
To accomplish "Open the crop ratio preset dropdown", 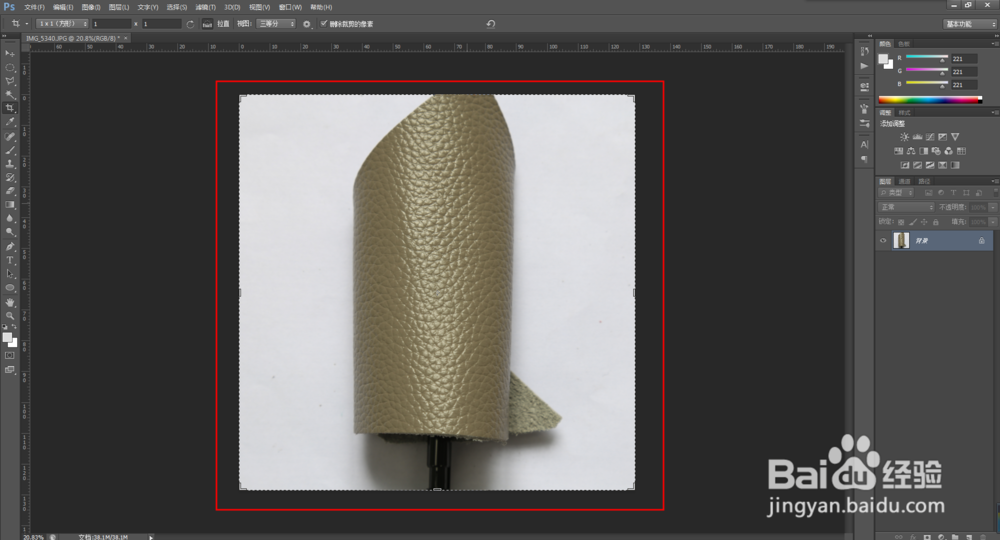I will [62, 24].
